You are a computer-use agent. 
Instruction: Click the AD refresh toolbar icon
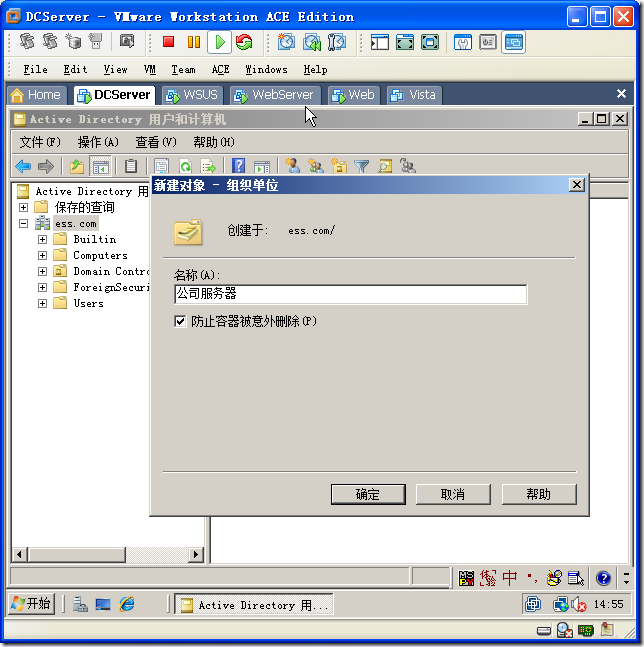(x=186, y=166)
